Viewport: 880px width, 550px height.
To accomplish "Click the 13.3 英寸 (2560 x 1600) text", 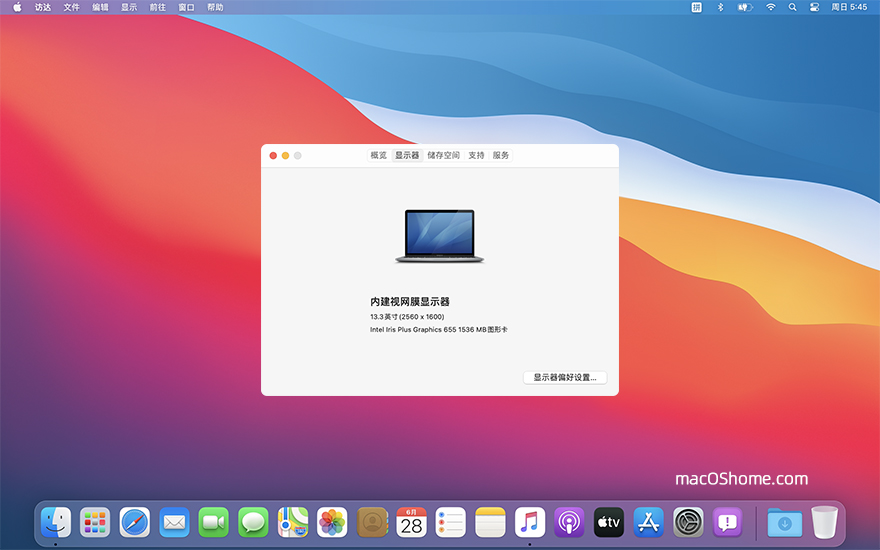I will tap(407, 317).
